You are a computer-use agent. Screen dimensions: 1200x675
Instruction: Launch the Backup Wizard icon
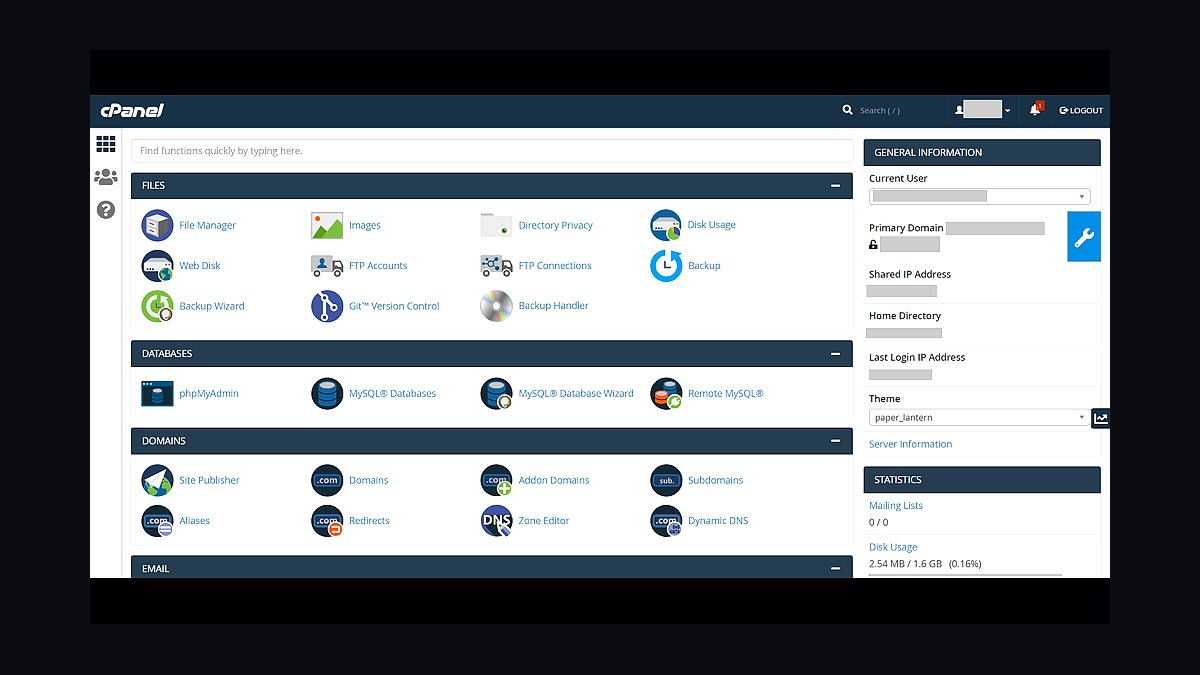(157, 306)
